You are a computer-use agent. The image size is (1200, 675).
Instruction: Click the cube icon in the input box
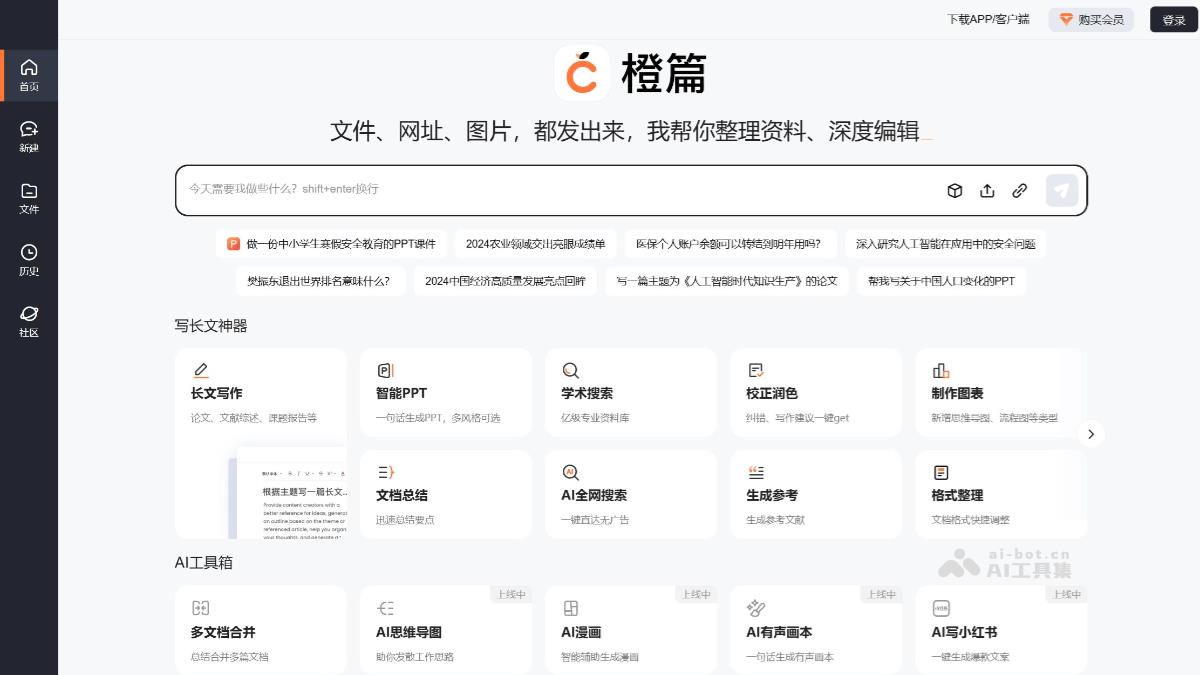[x=955, y=190]
